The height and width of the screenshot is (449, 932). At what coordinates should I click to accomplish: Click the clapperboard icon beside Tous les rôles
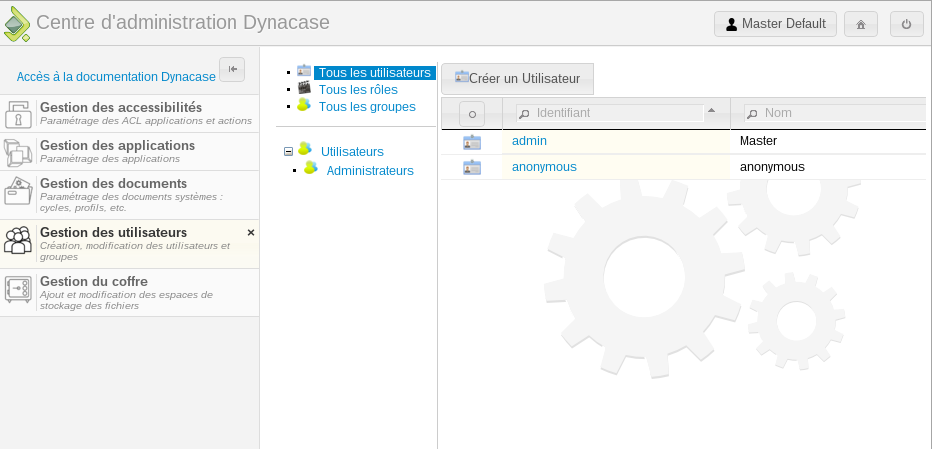pyautogui.click(x=304, y=88)
